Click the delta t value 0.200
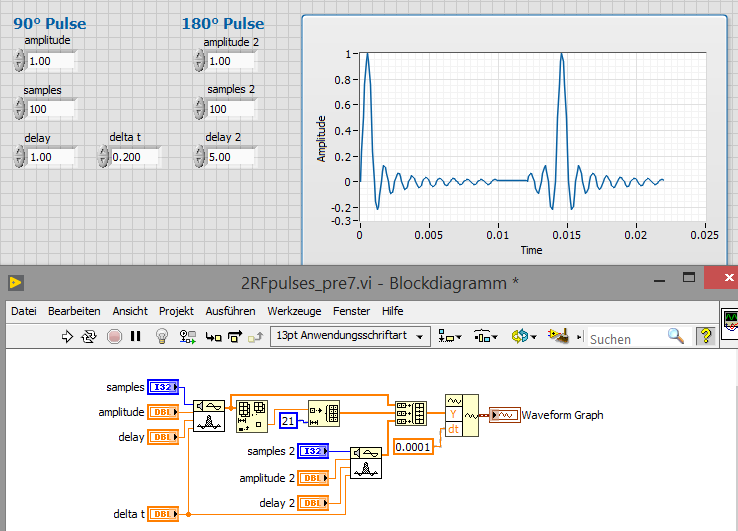 coord(135,157)
